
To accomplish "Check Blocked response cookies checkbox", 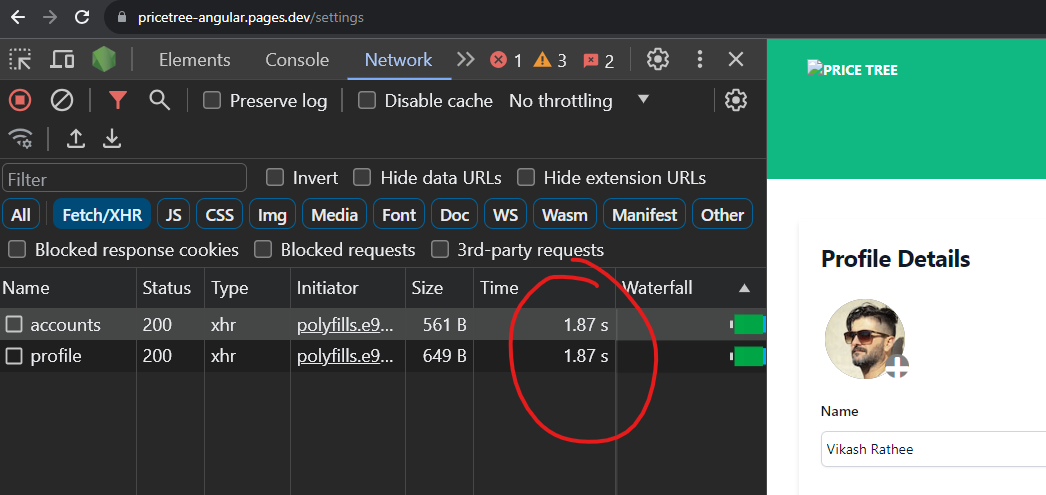I will pyautogui.click(x=17, y=250).
